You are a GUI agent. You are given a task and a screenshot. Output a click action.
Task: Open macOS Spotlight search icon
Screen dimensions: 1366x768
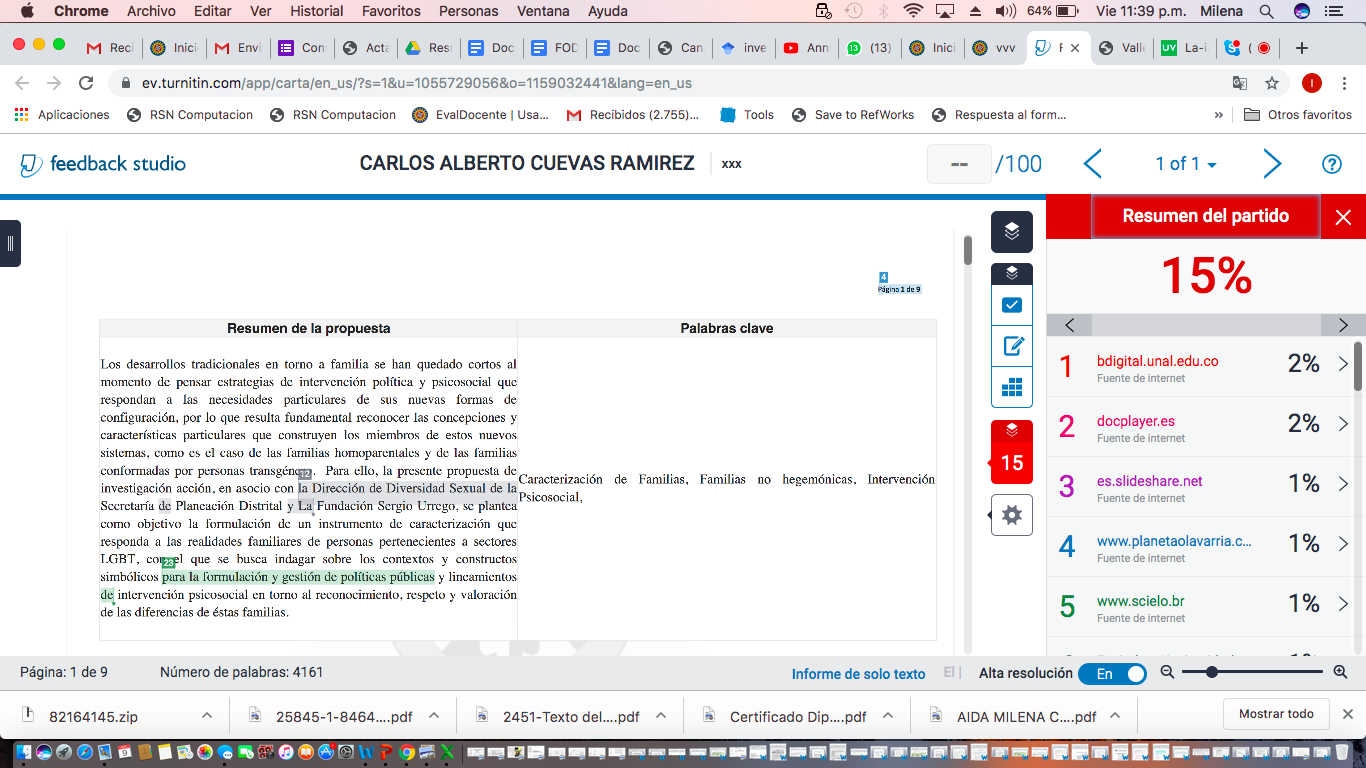pyautogui.click(x=1267, y=11)
